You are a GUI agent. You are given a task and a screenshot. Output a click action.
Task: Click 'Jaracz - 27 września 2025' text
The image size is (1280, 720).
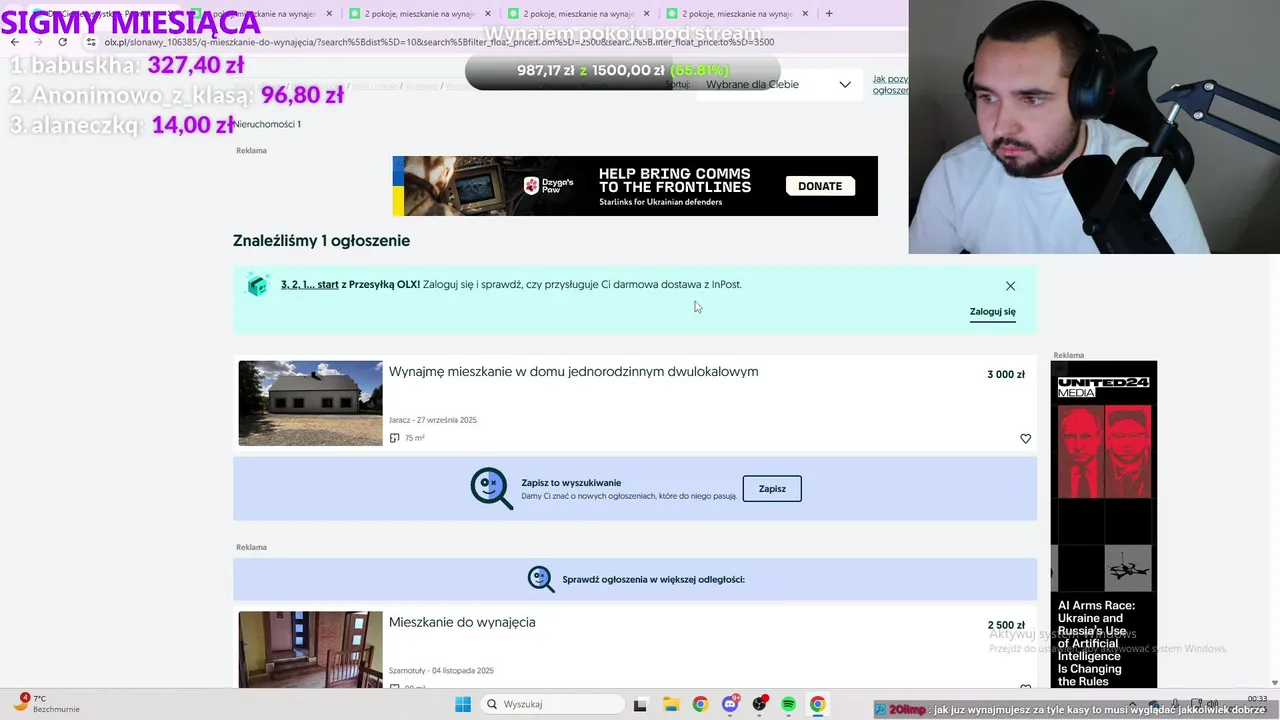tap(432, 420)
